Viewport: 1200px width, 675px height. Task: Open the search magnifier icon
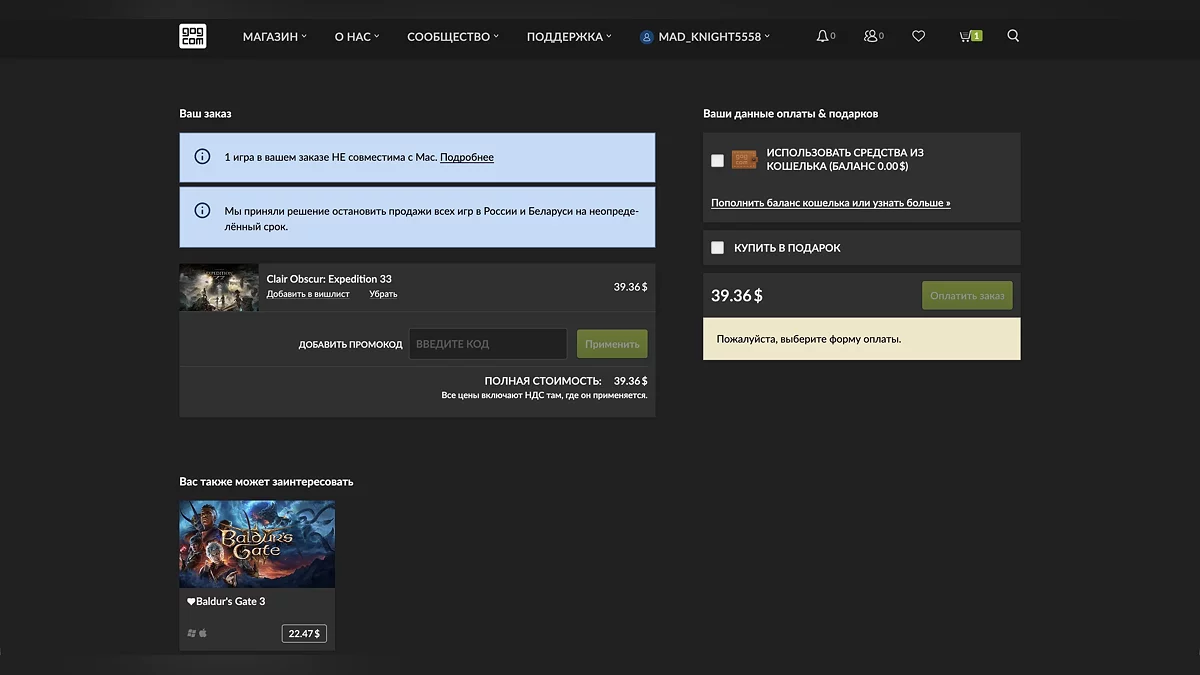pyautogui.click(x=1013, y=36)
